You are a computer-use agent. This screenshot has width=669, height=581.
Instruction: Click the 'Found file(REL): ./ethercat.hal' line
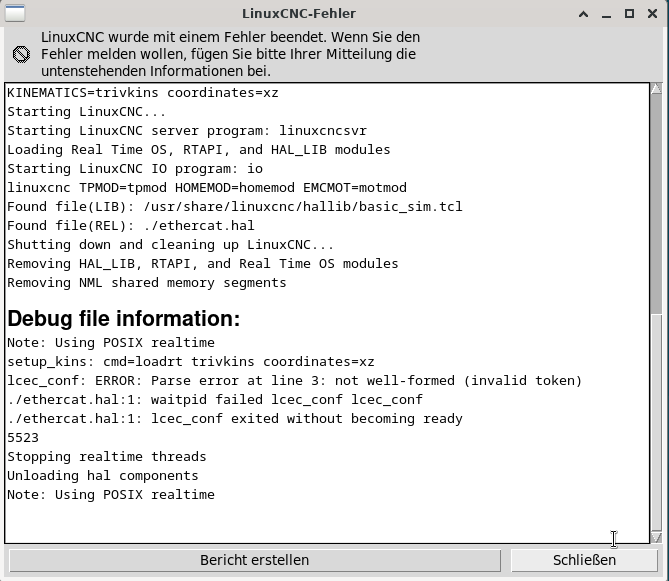coord(131,225)
